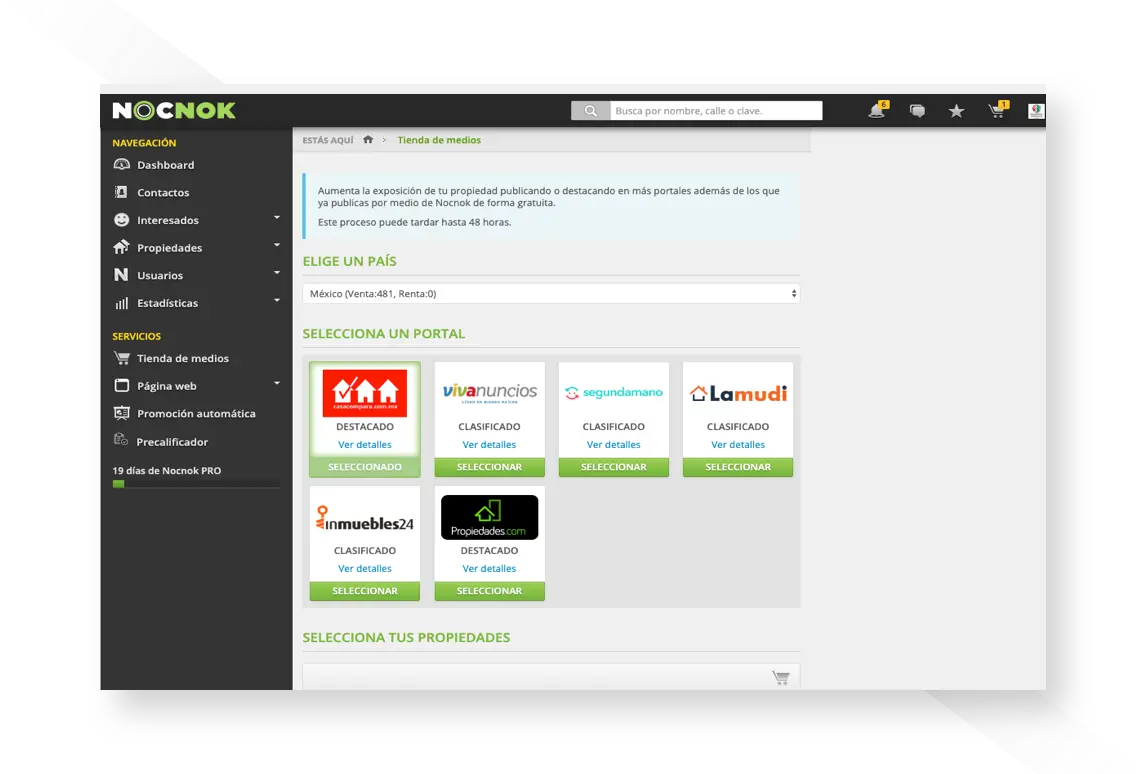Open the country dropdown showing México
Viewport: 1144px width, 774px height.
[552, 293]
